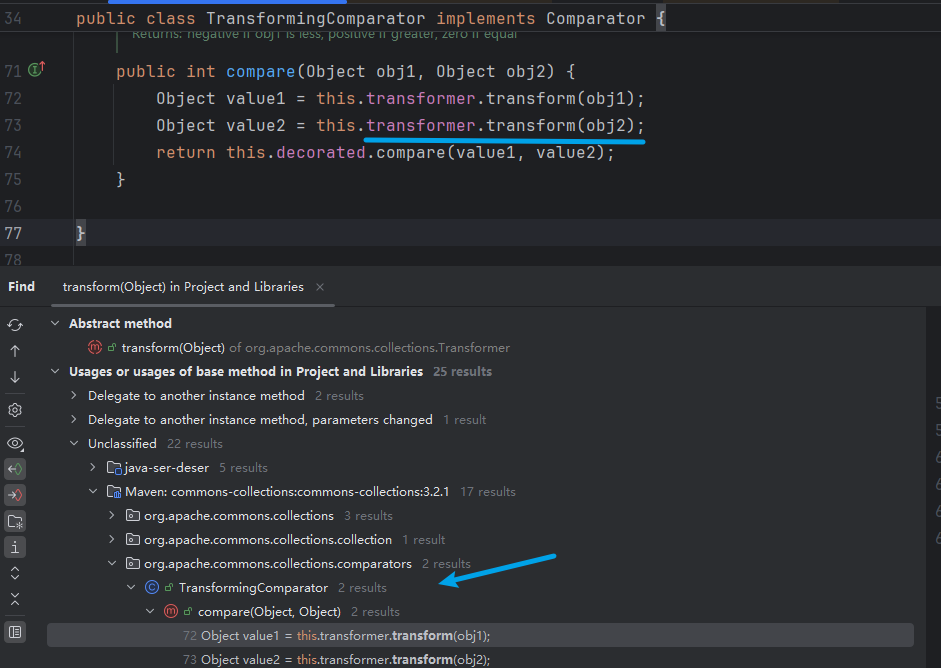Viewport: 941px width, 668px height.
Task: Go to previous occurrence using the up arrow
Action: pyautogui.click(x=15, y=351)
